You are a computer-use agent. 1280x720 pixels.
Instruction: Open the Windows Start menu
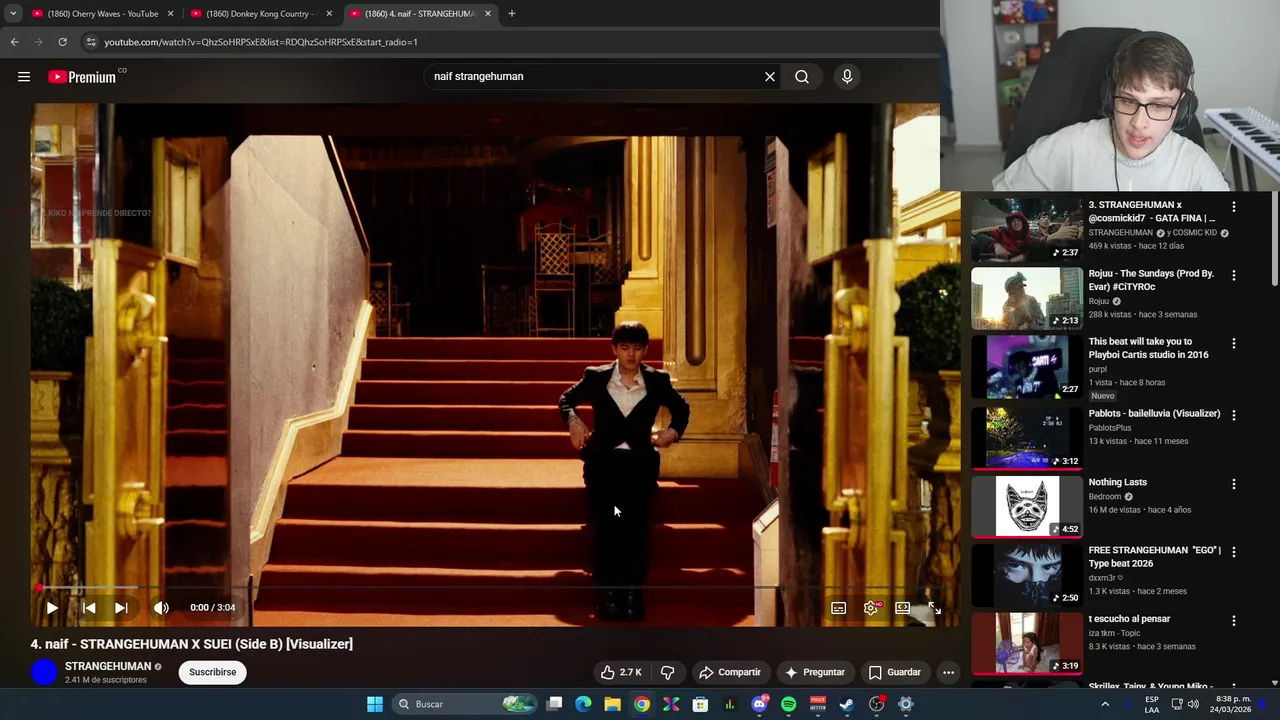coord(374,704)
